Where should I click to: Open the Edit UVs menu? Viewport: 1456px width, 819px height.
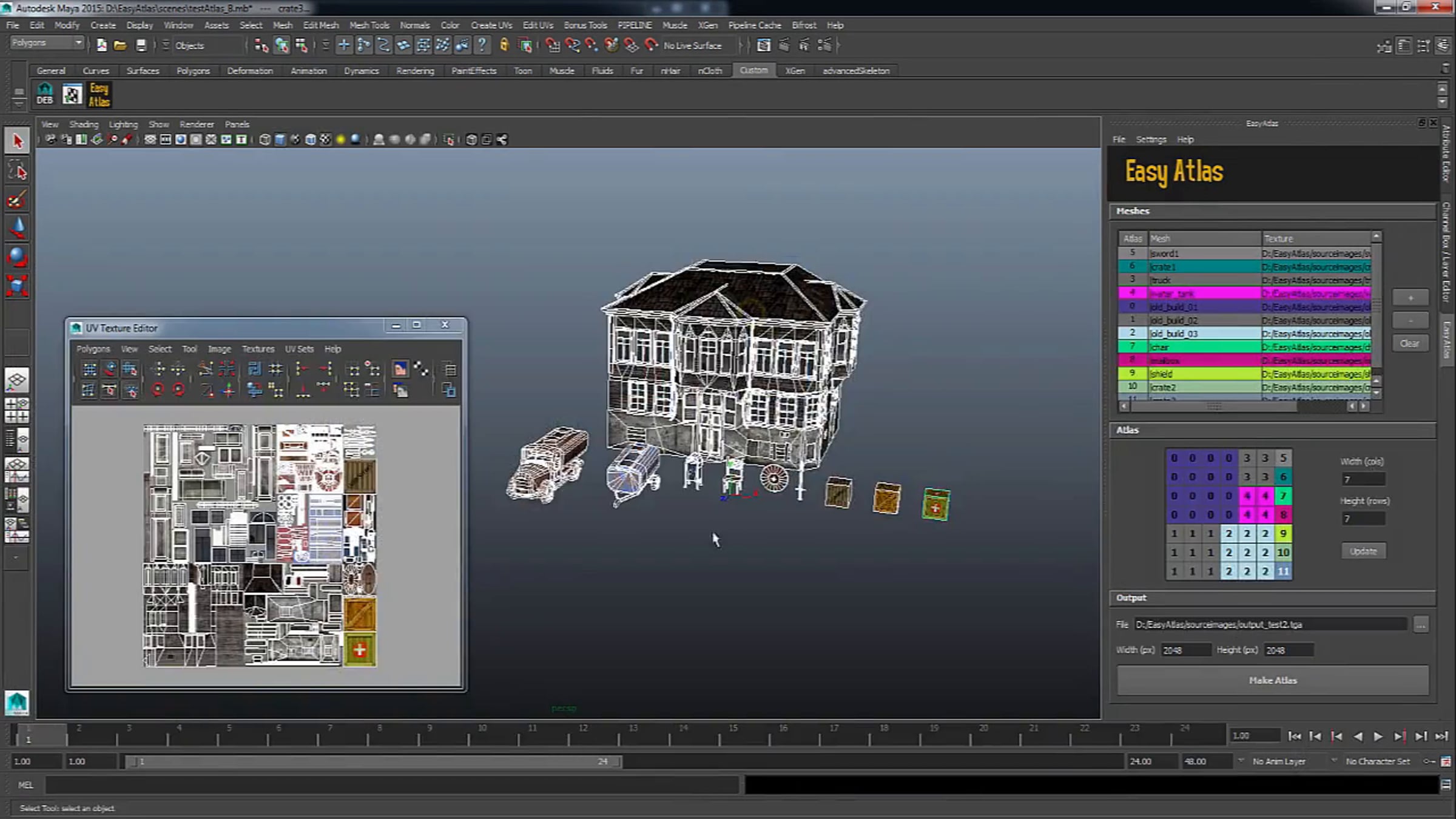538,25
